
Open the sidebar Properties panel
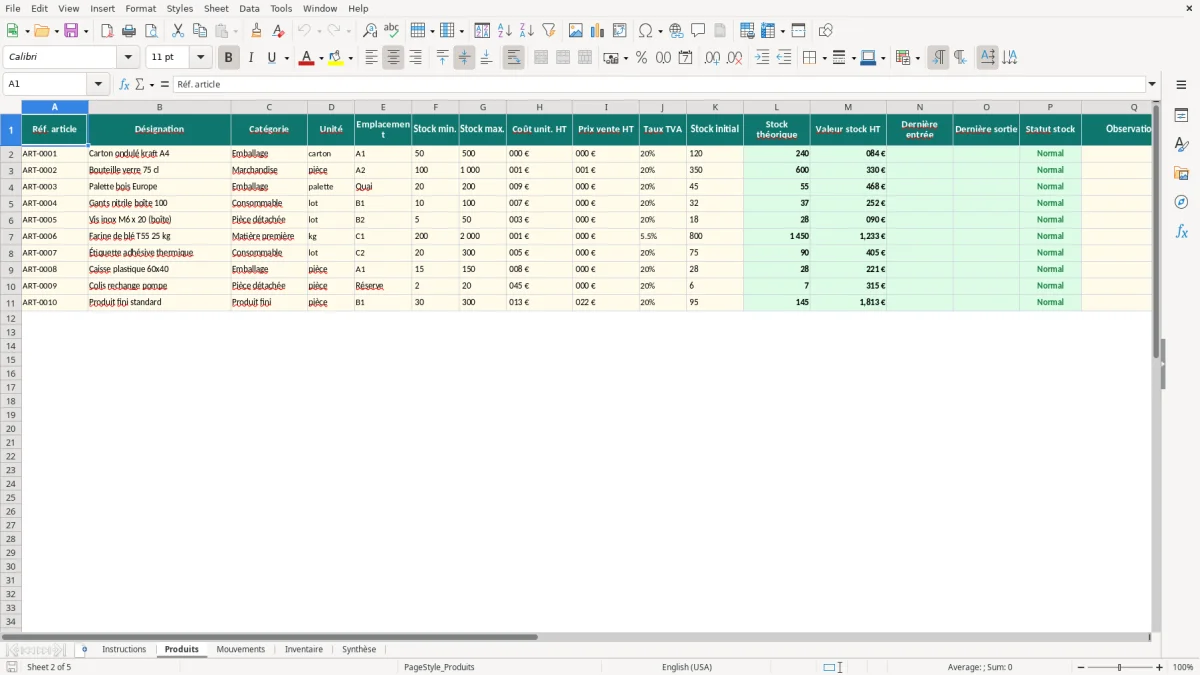click(1181, 115)
